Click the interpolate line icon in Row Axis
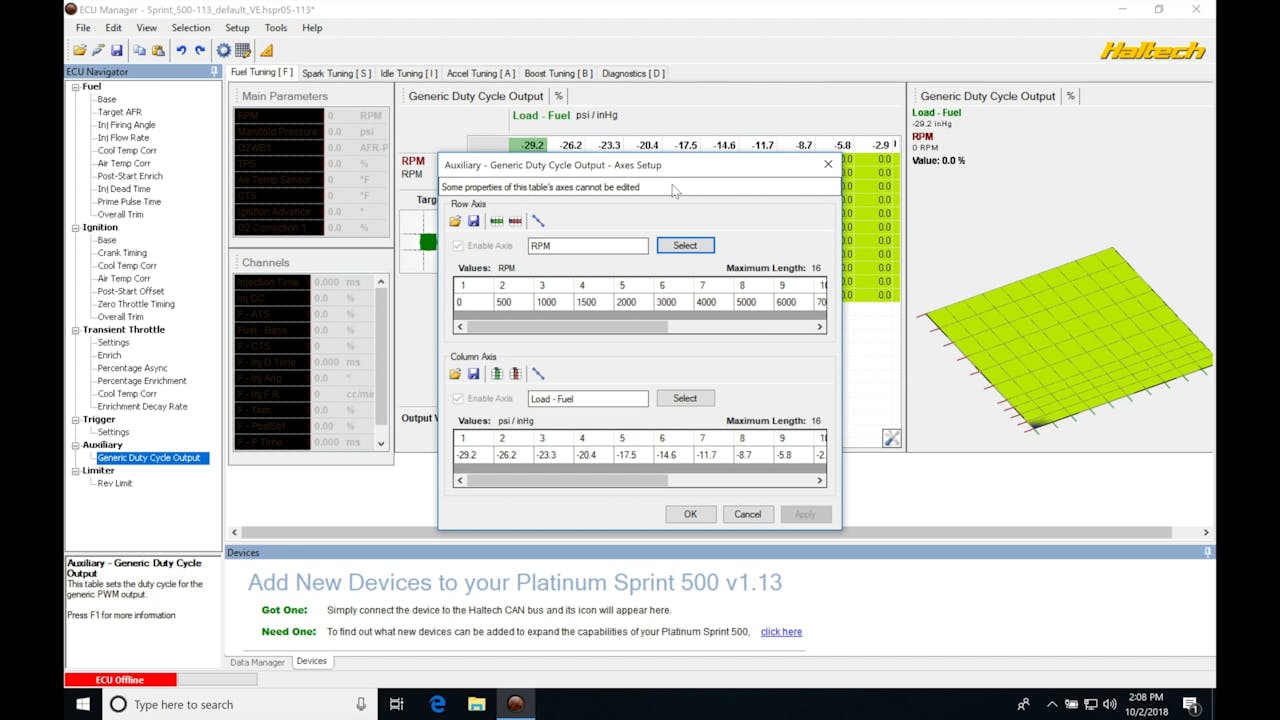This screenshot has width=1280, height=720. point(538,221)
